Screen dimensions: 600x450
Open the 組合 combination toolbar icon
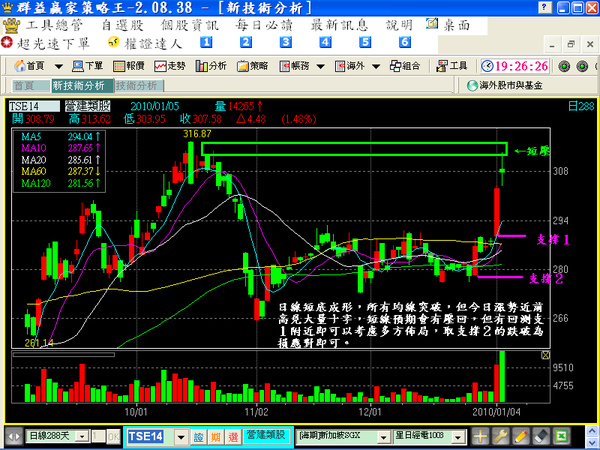point(405,66)
